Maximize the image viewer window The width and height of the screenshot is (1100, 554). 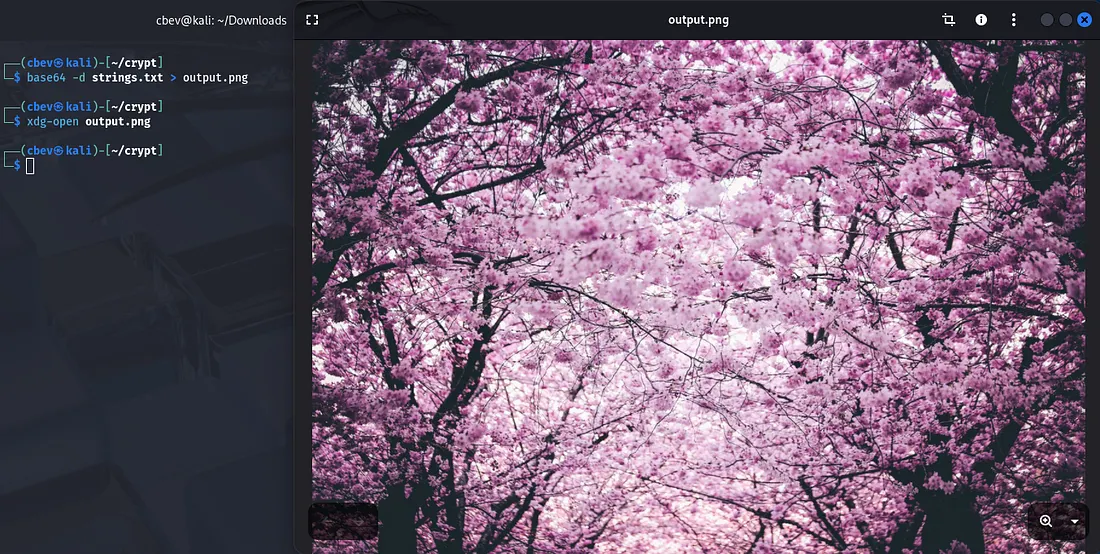(x=1066, y=20)
